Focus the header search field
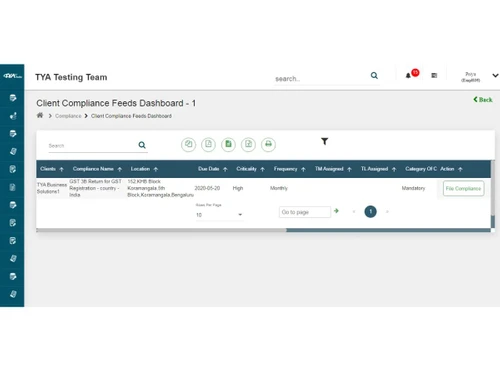The image size is (500, 375). tap(321, 79)
